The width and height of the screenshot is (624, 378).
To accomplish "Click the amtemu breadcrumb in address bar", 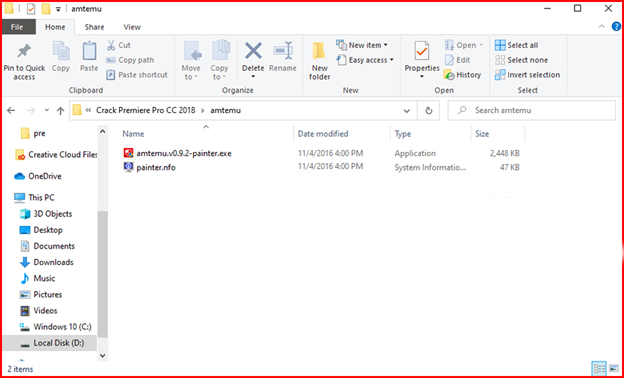I will pyautogui.click(x=226, y=110).
